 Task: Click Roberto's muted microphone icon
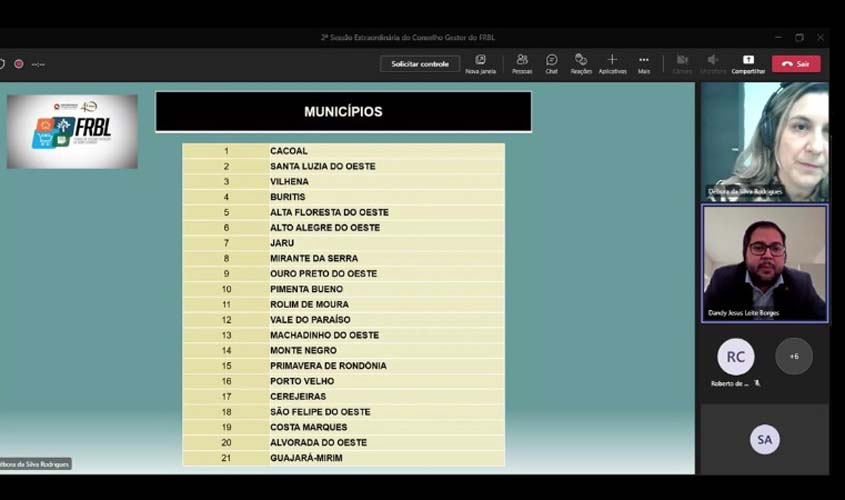point(757,383)
